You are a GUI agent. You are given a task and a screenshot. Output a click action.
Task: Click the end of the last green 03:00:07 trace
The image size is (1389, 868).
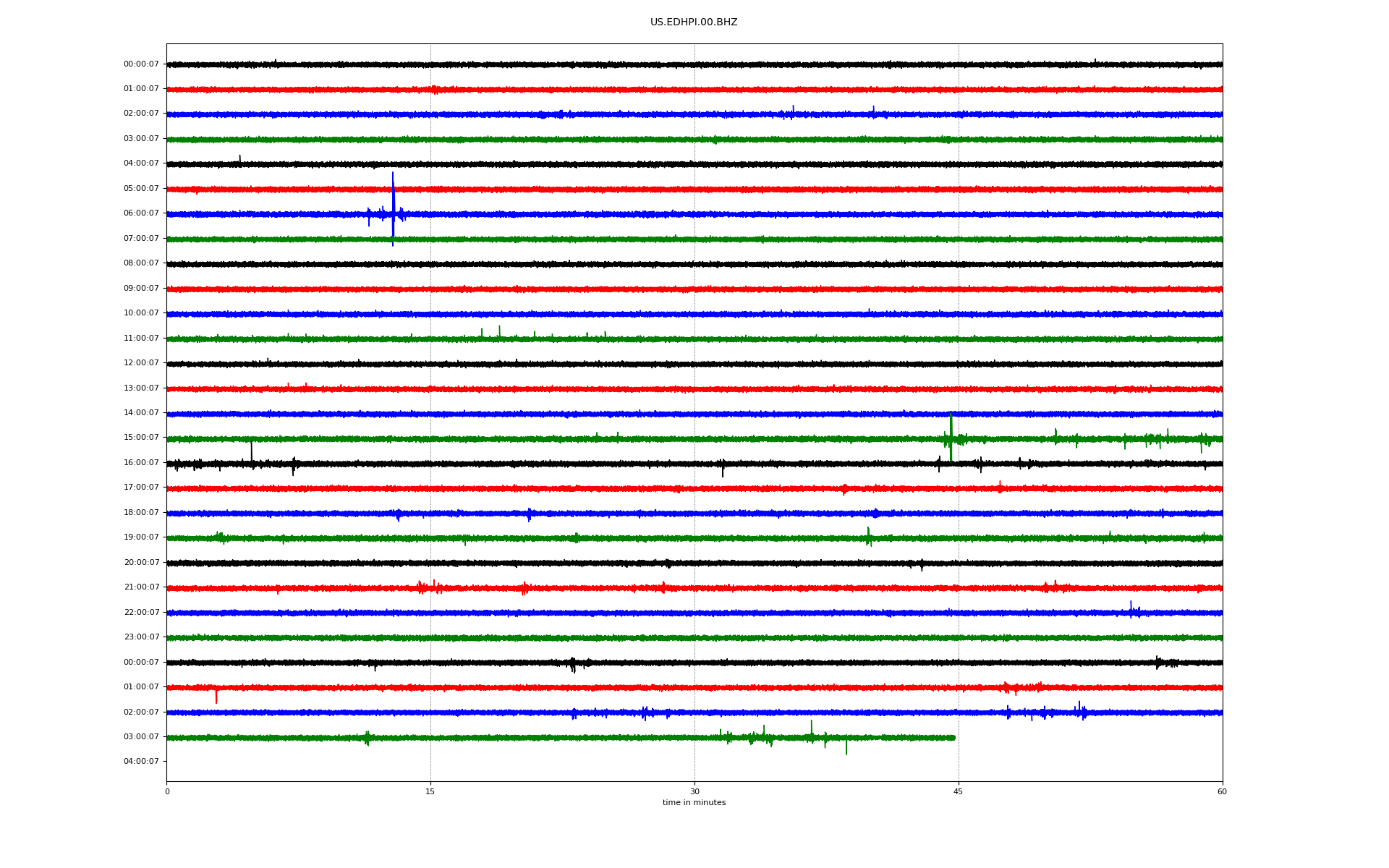[953, 738]
